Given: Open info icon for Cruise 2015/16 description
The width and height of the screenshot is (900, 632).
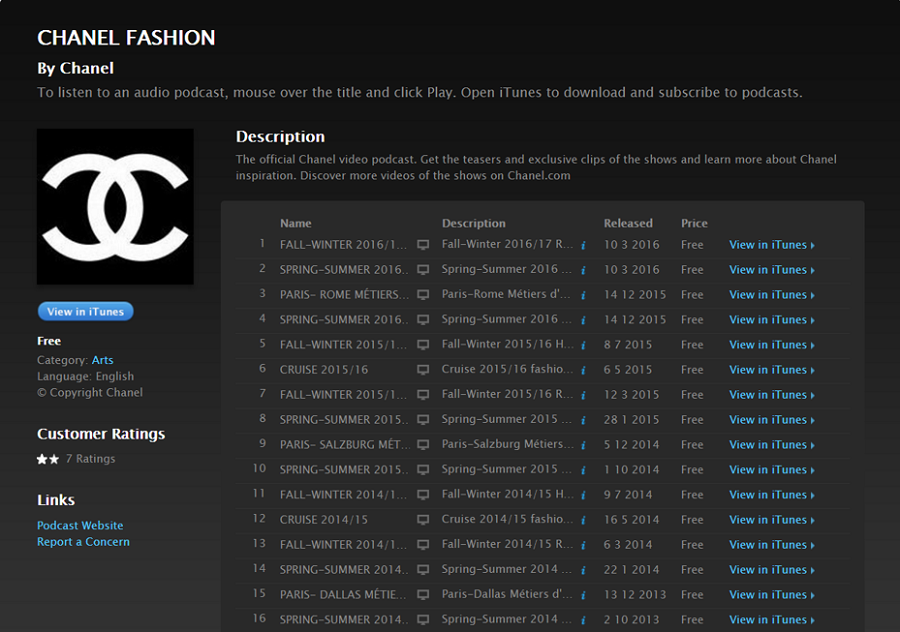Looking at the screenshot, I should pos(583,371).
